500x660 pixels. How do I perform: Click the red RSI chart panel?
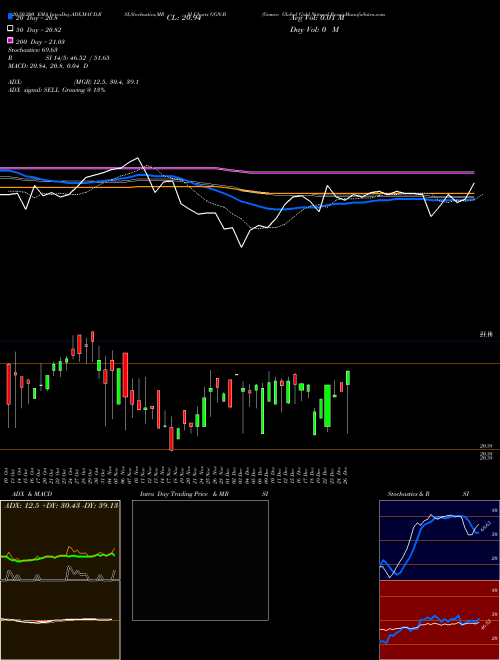coord(439,620)
